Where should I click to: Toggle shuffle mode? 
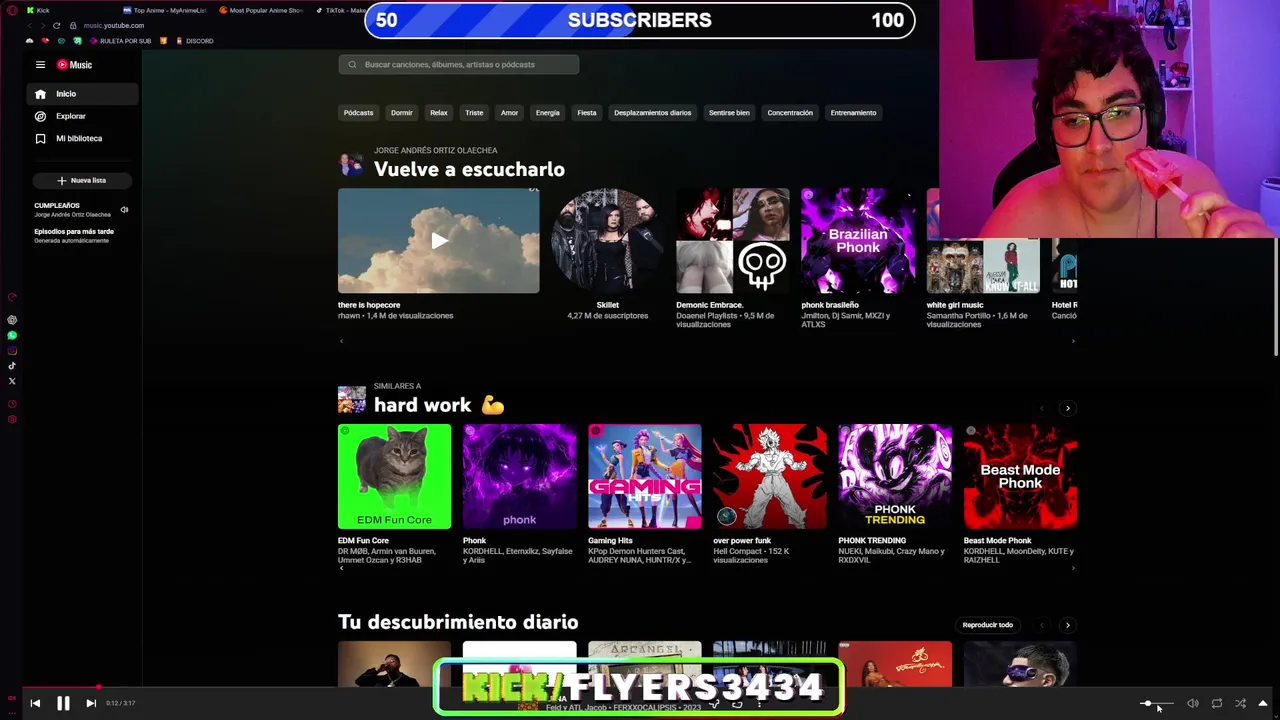click(x=1240, y=703)
